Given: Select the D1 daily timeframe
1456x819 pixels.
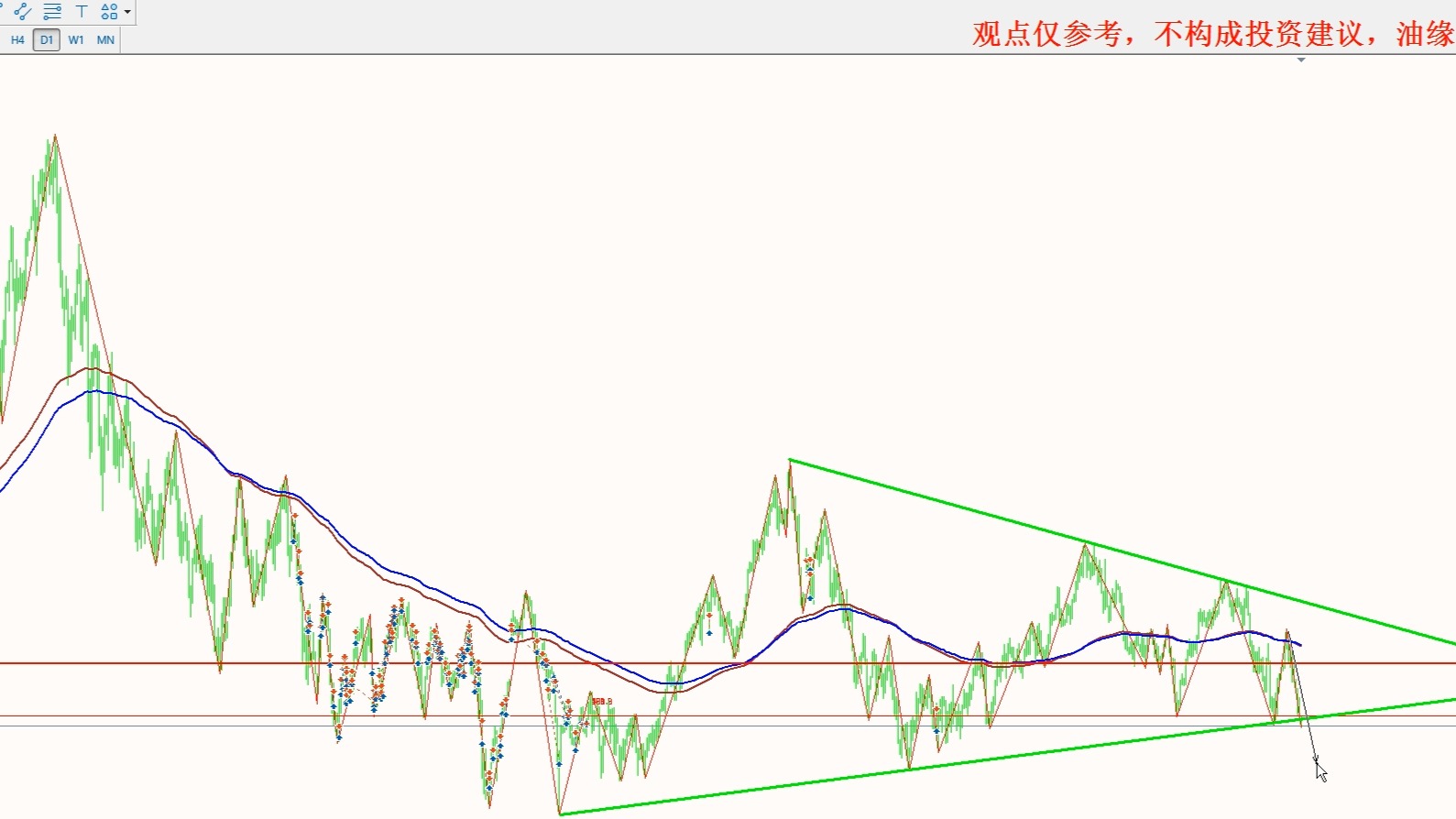Looking at the screenshot, I should (47, 40).
